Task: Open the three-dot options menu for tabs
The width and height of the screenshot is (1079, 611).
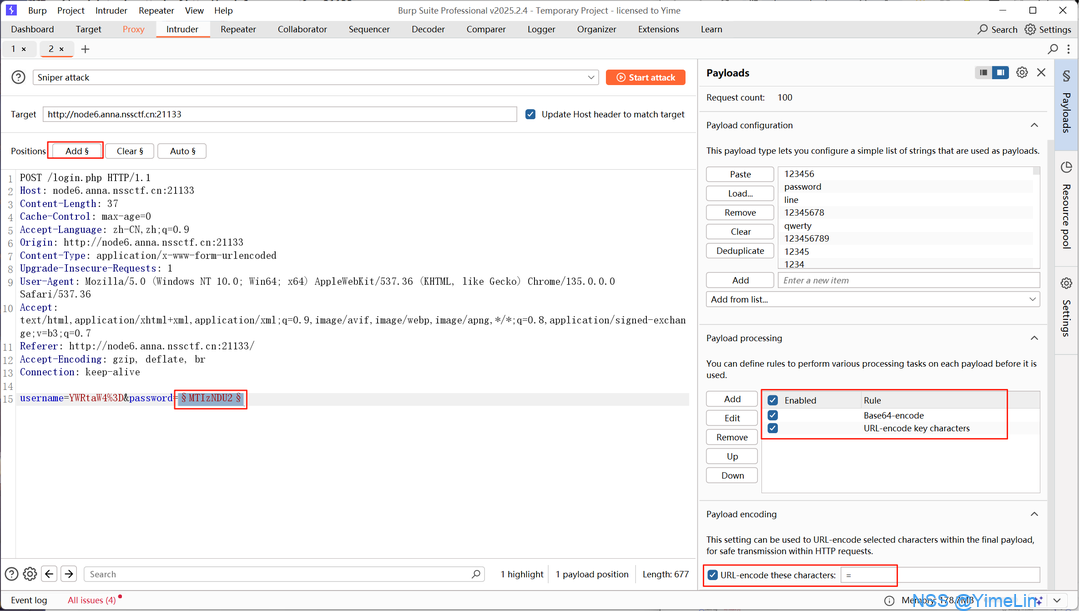Action: tap(1069, 49)
